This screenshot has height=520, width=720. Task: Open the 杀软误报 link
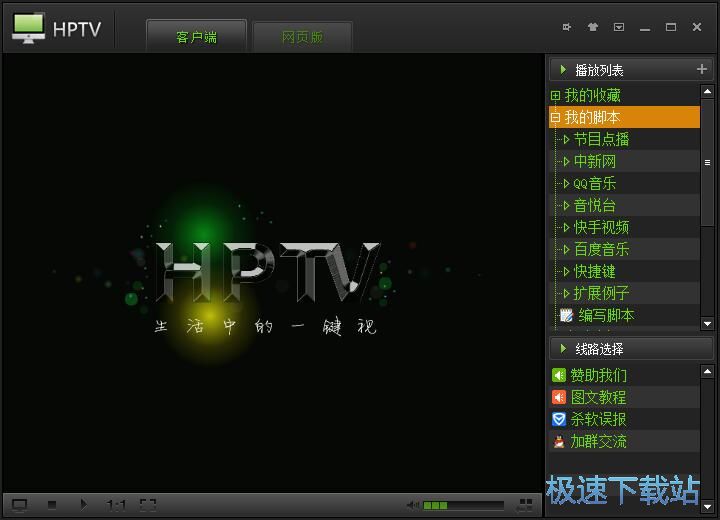[598, 419]
